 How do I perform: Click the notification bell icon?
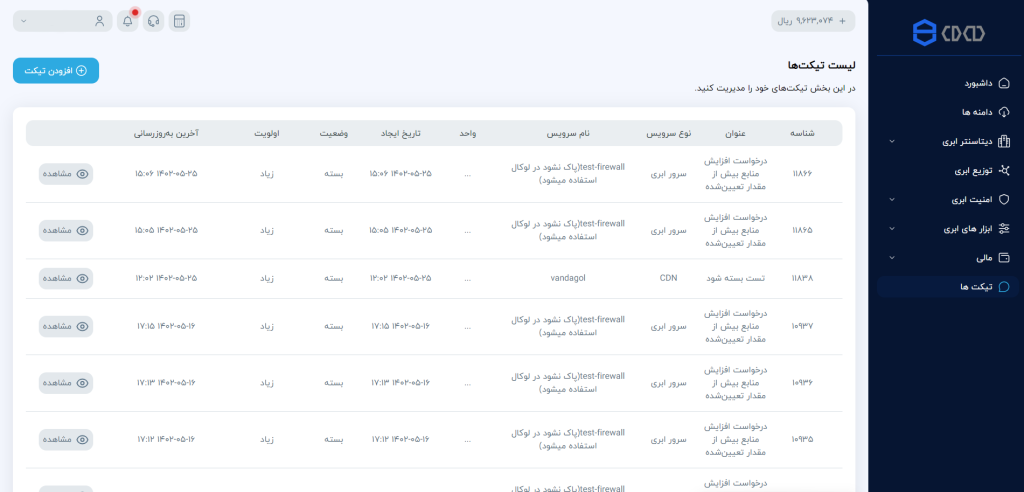(x=127, y=21)
